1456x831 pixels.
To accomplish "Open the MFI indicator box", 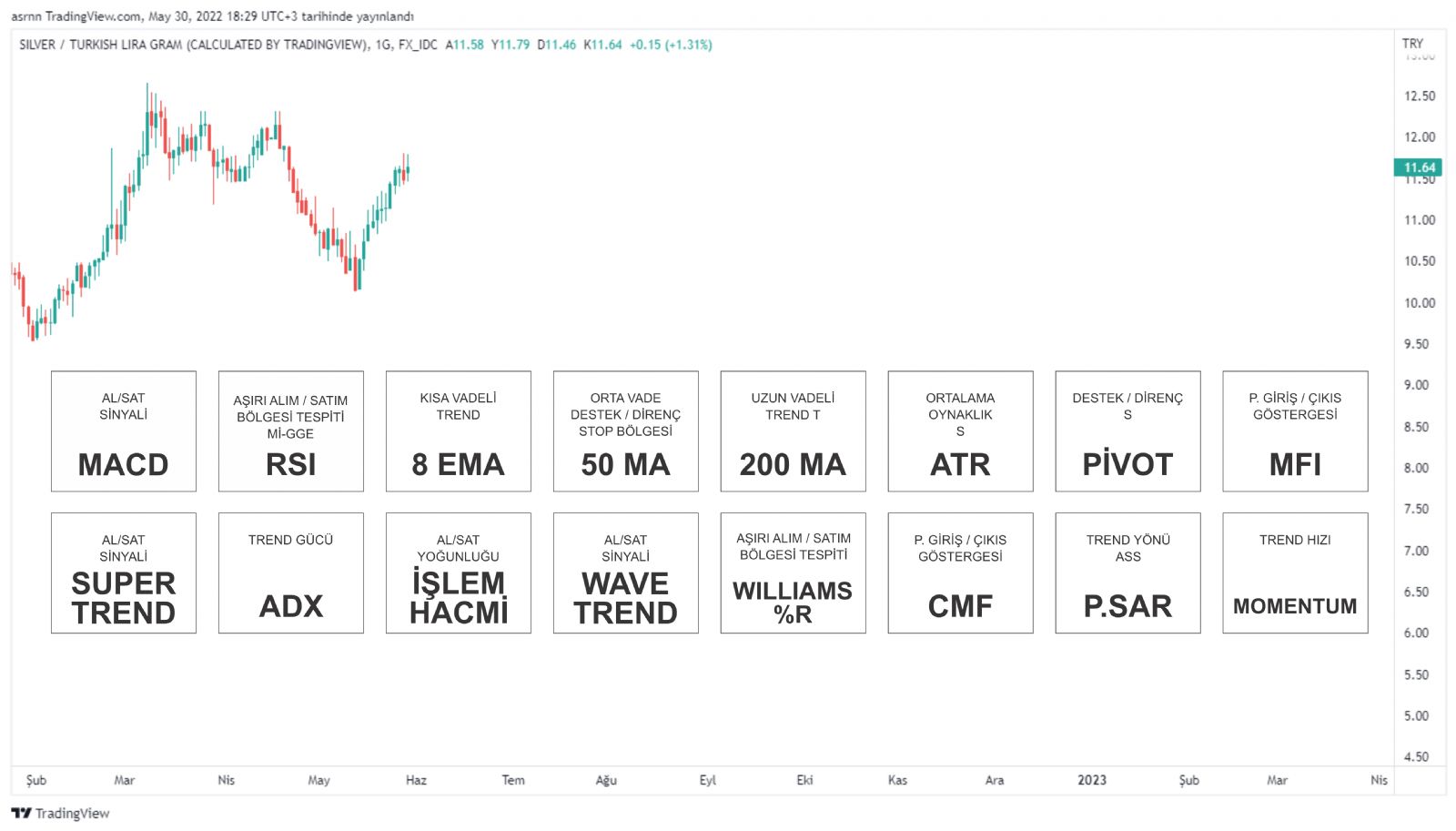I will [1296, 431].
